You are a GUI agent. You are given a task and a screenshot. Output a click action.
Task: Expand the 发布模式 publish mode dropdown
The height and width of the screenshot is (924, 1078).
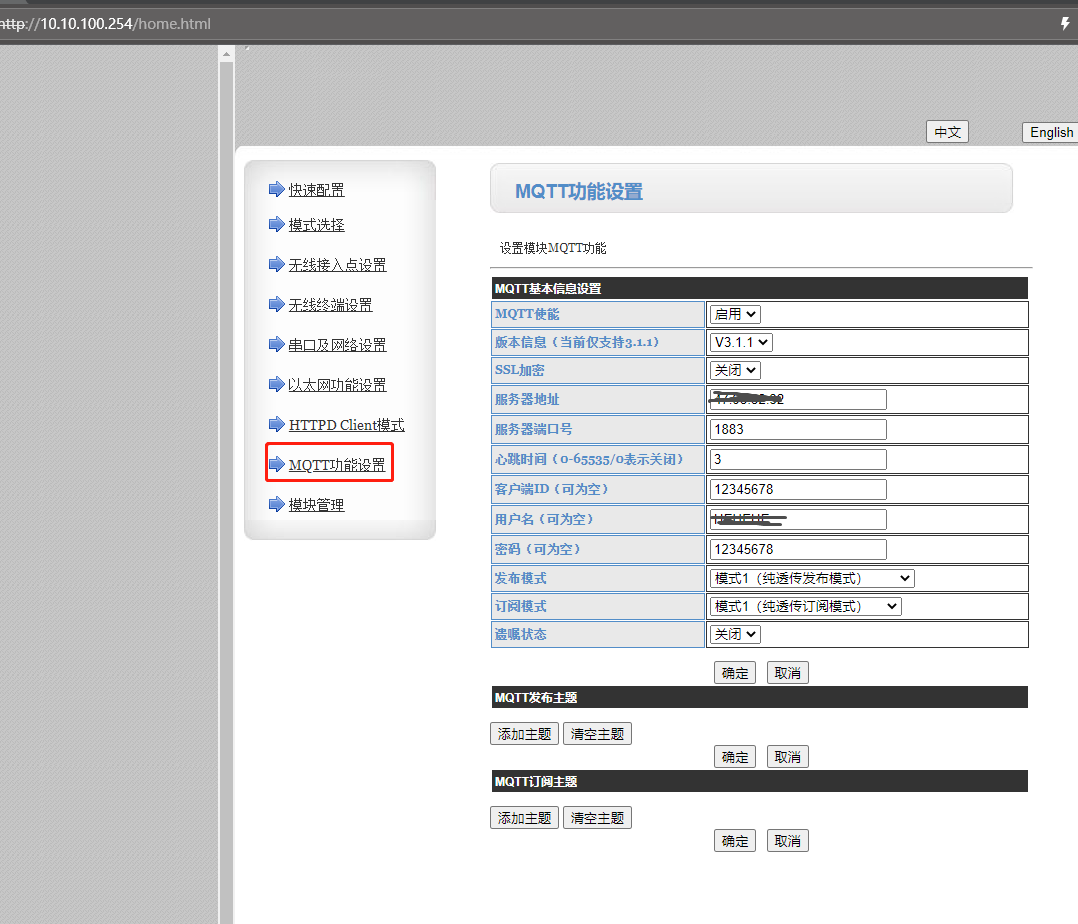click(812, 578)
